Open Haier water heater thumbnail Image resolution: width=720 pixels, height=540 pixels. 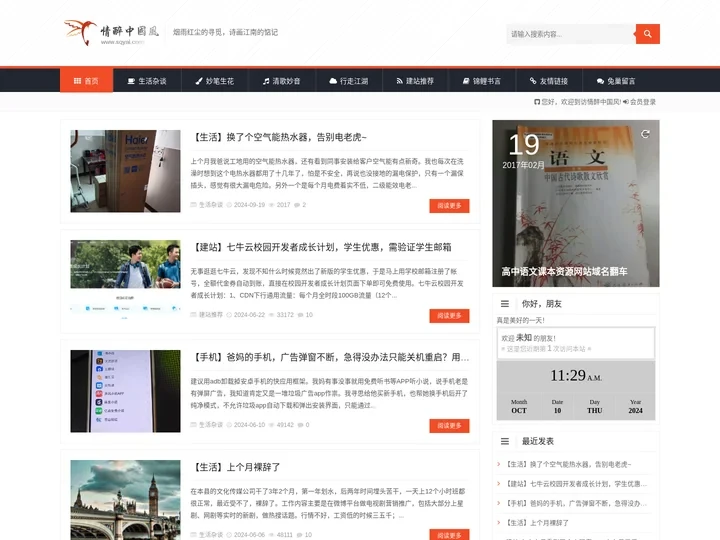pos(125,171)
